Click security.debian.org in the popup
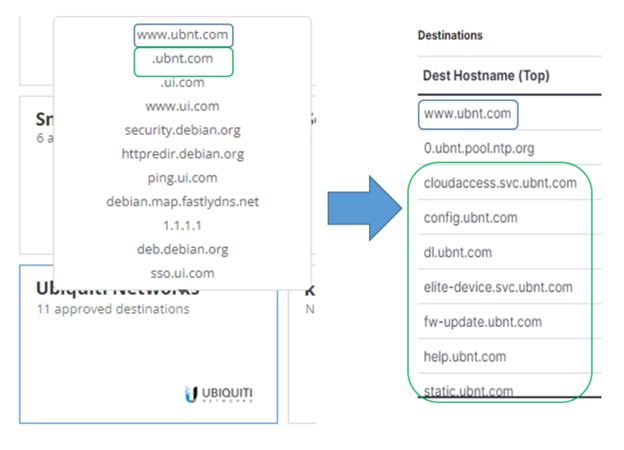This screenshot has width=624, height=450. click(x=183, y=130)
